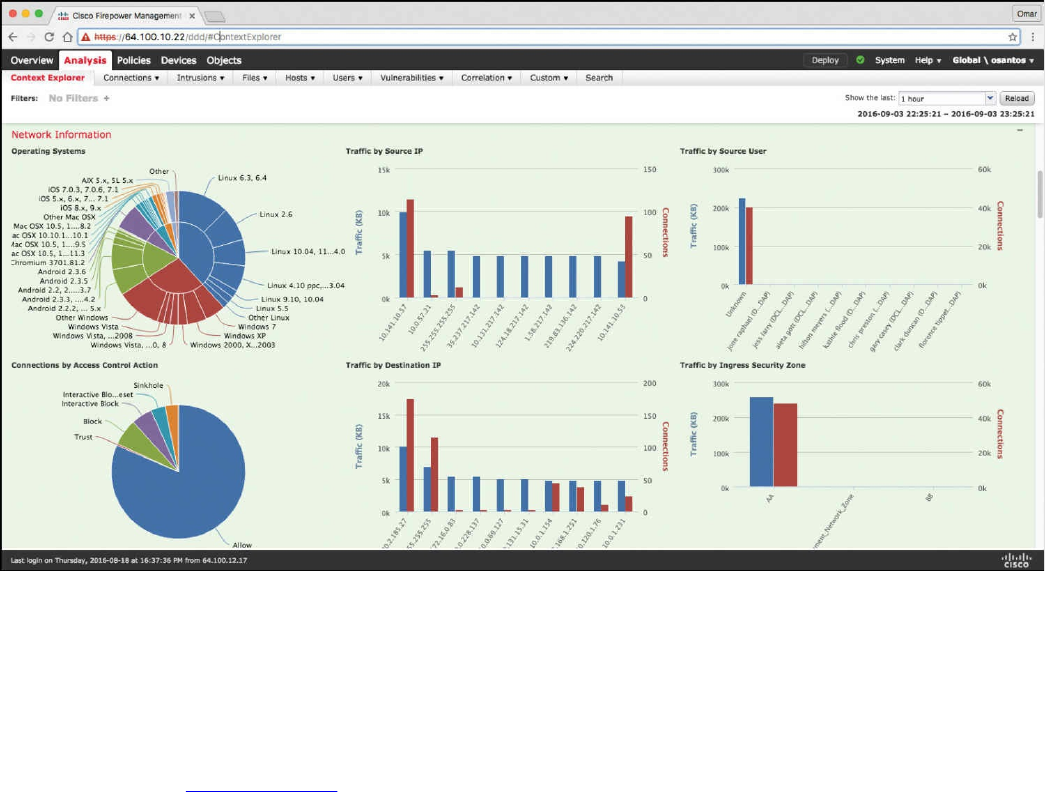The width and height of the screenshot is (1045, 792).
Task: Expand the Hosts dropdown
Action: [x=300, y=77]
